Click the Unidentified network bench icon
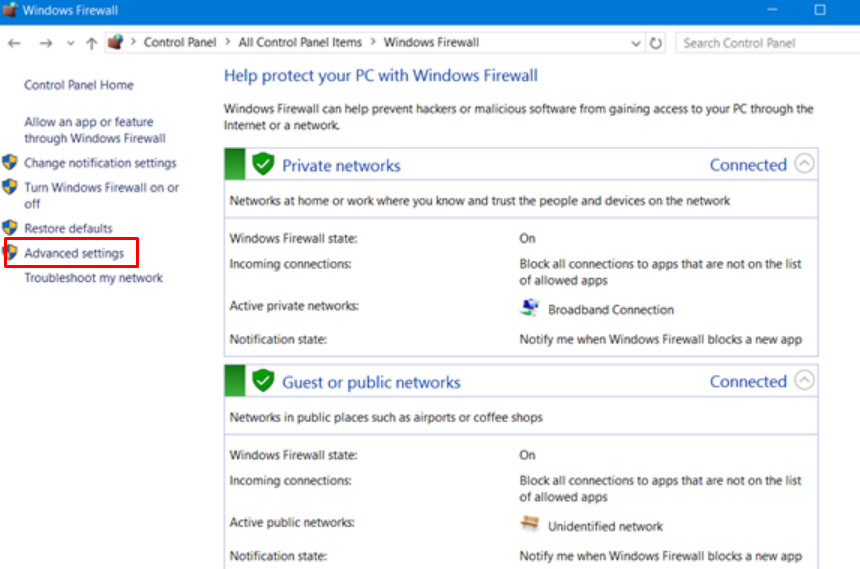 (529, 523)
